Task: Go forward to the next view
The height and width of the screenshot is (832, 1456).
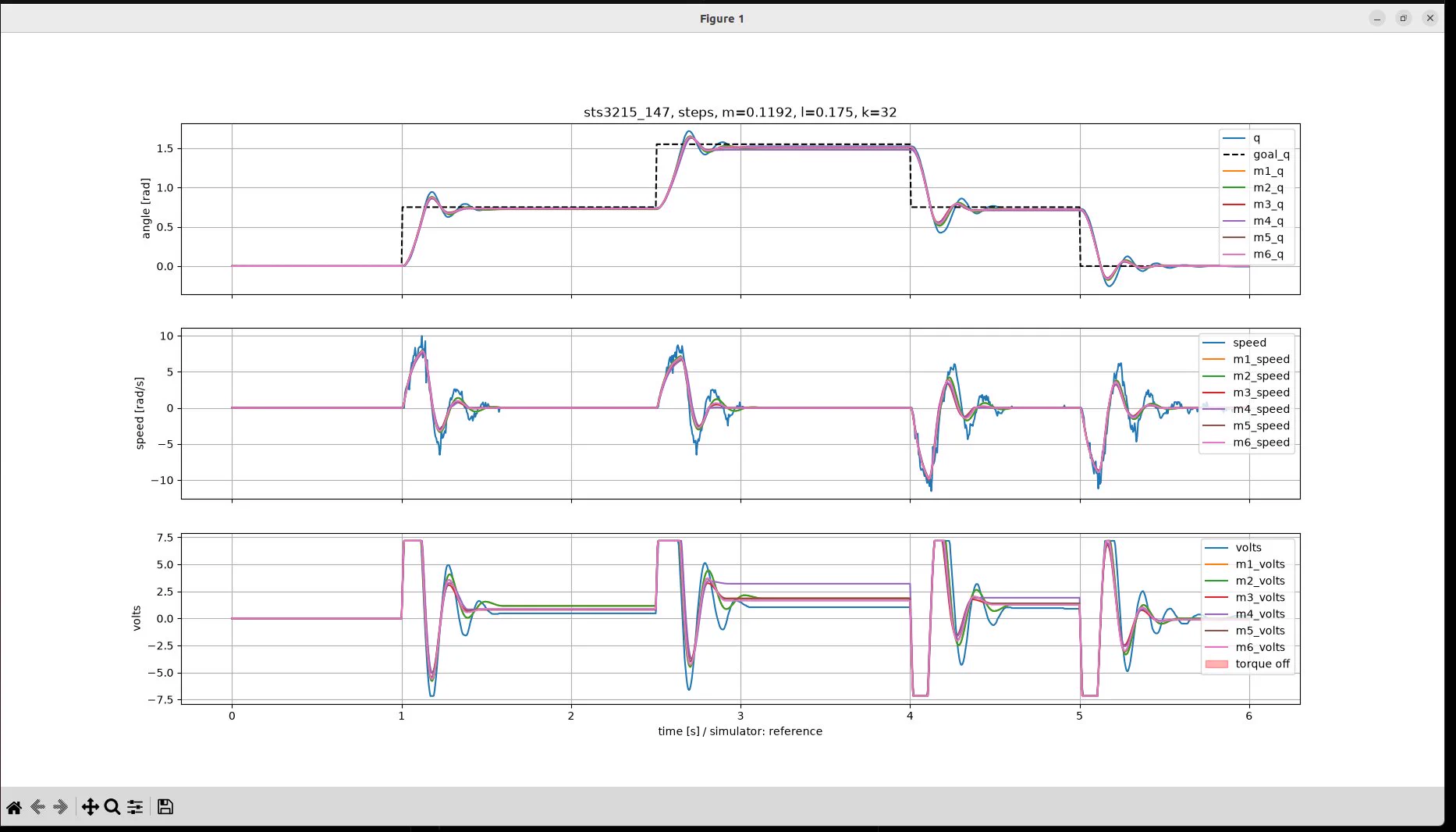Action: click(x=60, y=807)
